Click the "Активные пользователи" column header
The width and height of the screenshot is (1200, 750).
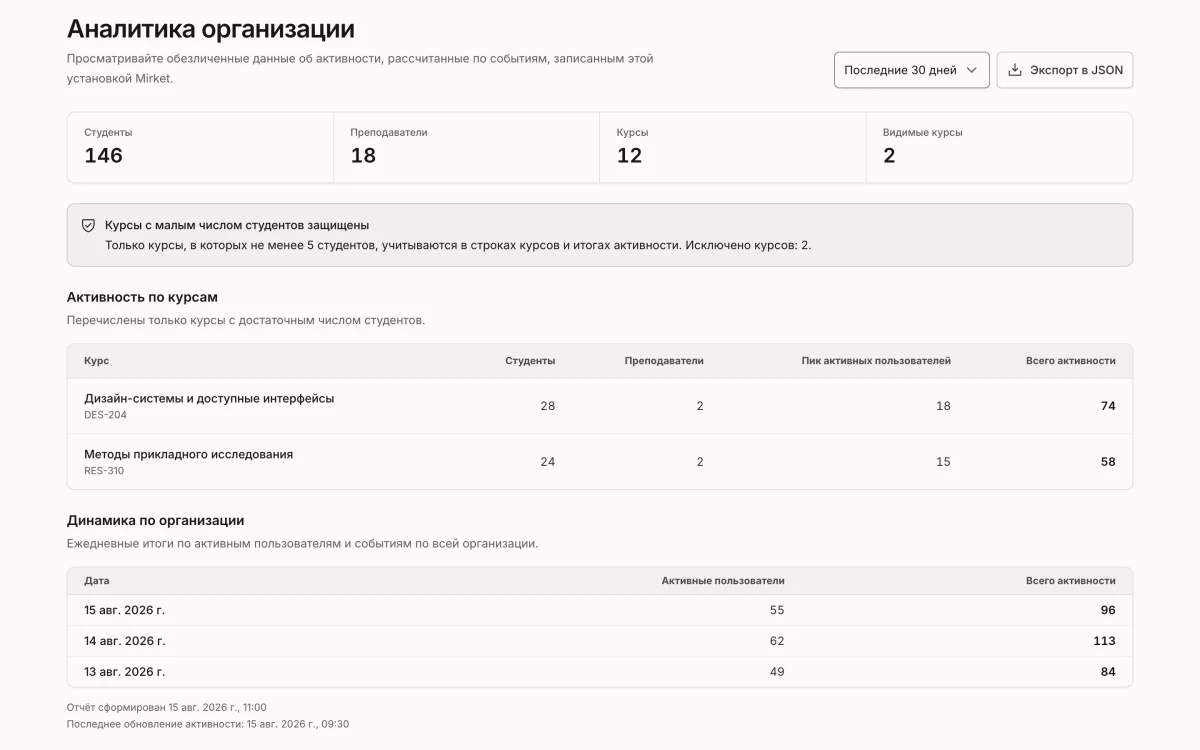[723, 580]
